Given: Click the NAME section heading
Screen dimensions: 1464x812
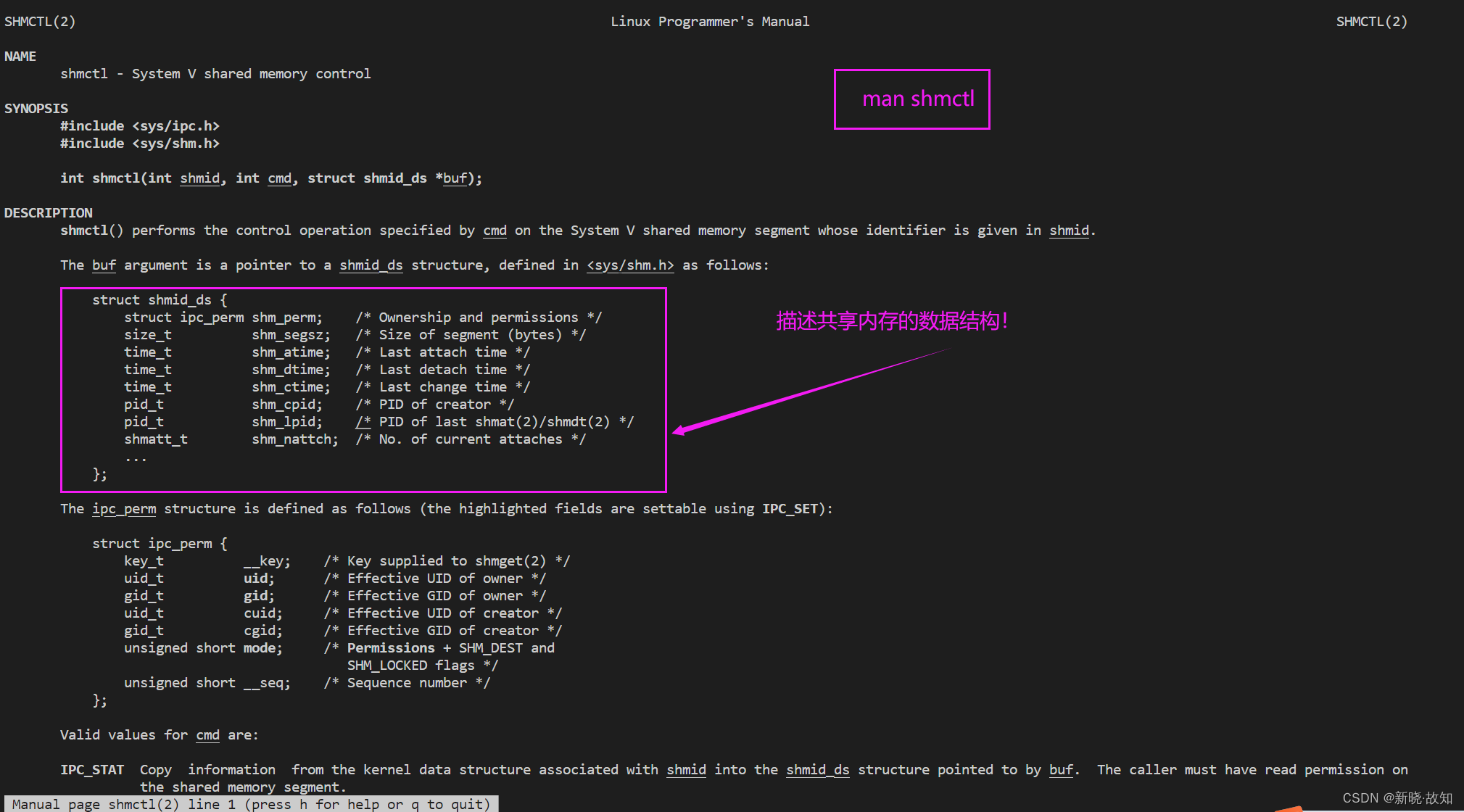Looking at the screenshot, I should [20, 57].
